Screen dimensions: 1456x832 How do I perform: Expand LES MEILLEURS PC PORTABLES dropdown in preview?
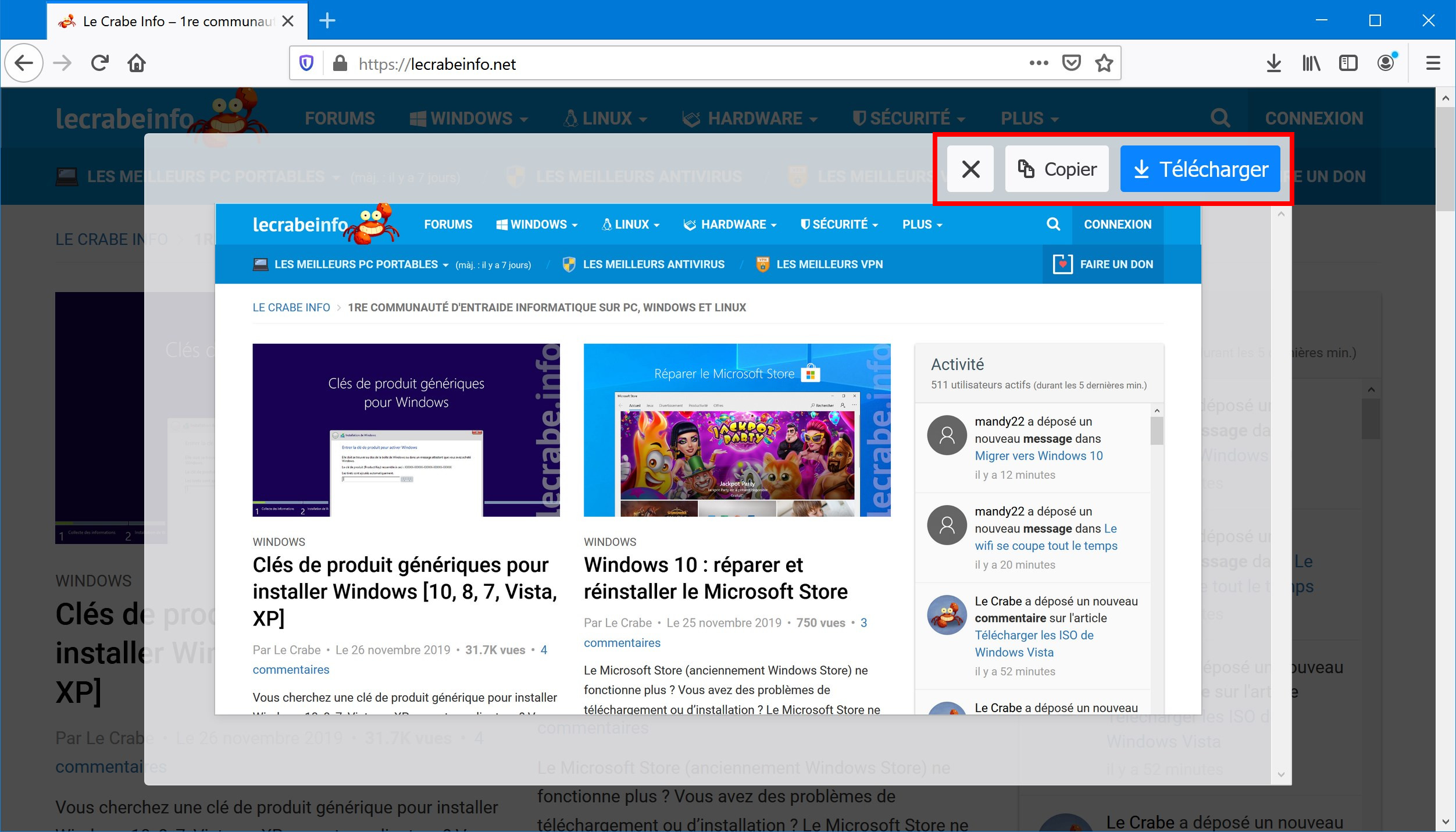[351, 265]
